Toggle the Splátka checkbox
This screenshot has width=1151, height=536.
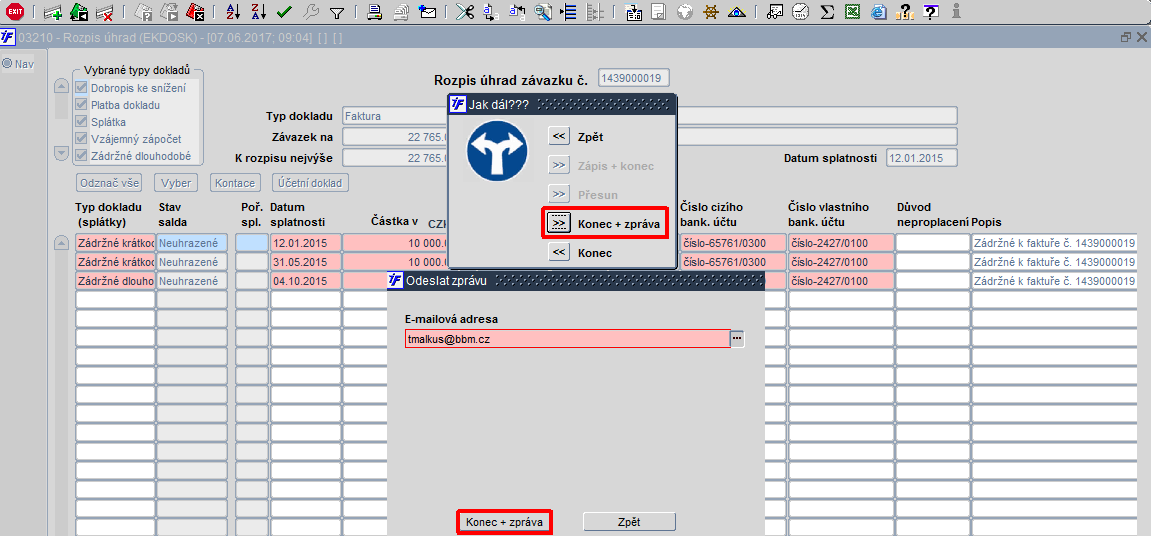pos(82,122)
